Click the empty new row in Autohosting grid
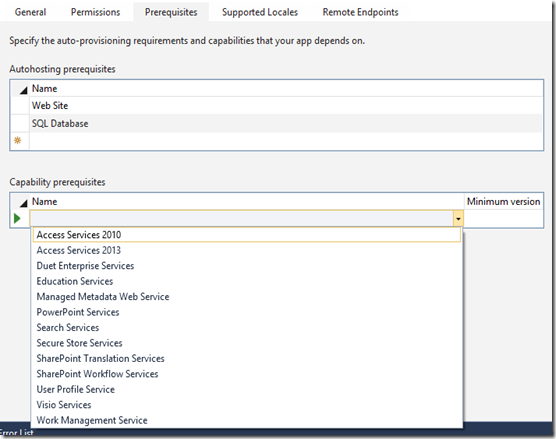The width and height of the screenshot is (556, 439). click(x=286, y=141)
